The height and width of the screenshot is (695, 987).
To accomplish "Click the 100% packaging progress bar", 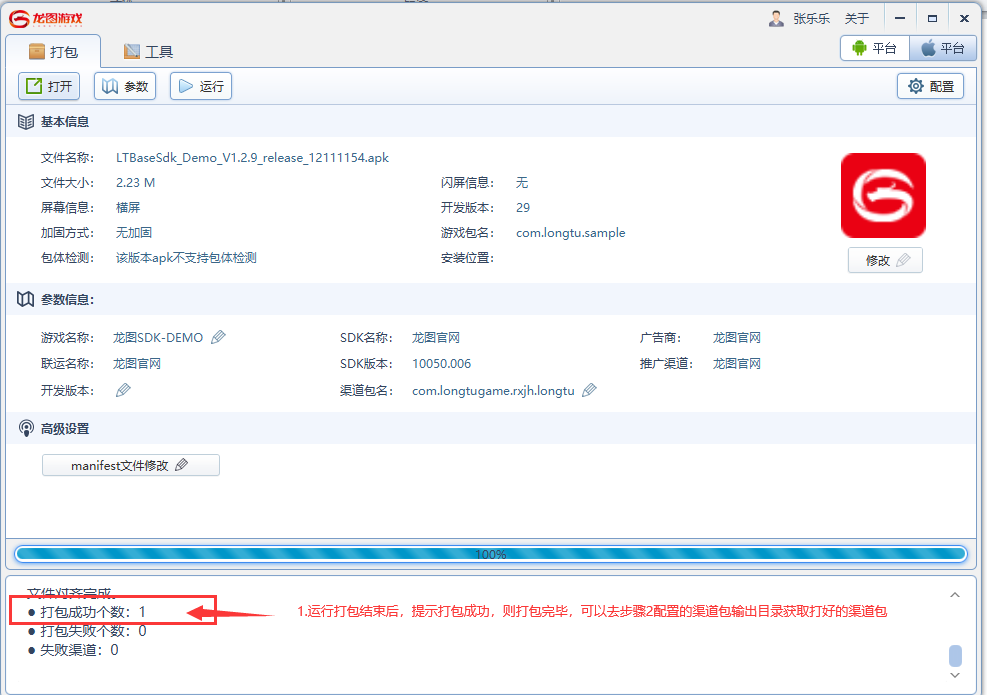I will (490, 554).
